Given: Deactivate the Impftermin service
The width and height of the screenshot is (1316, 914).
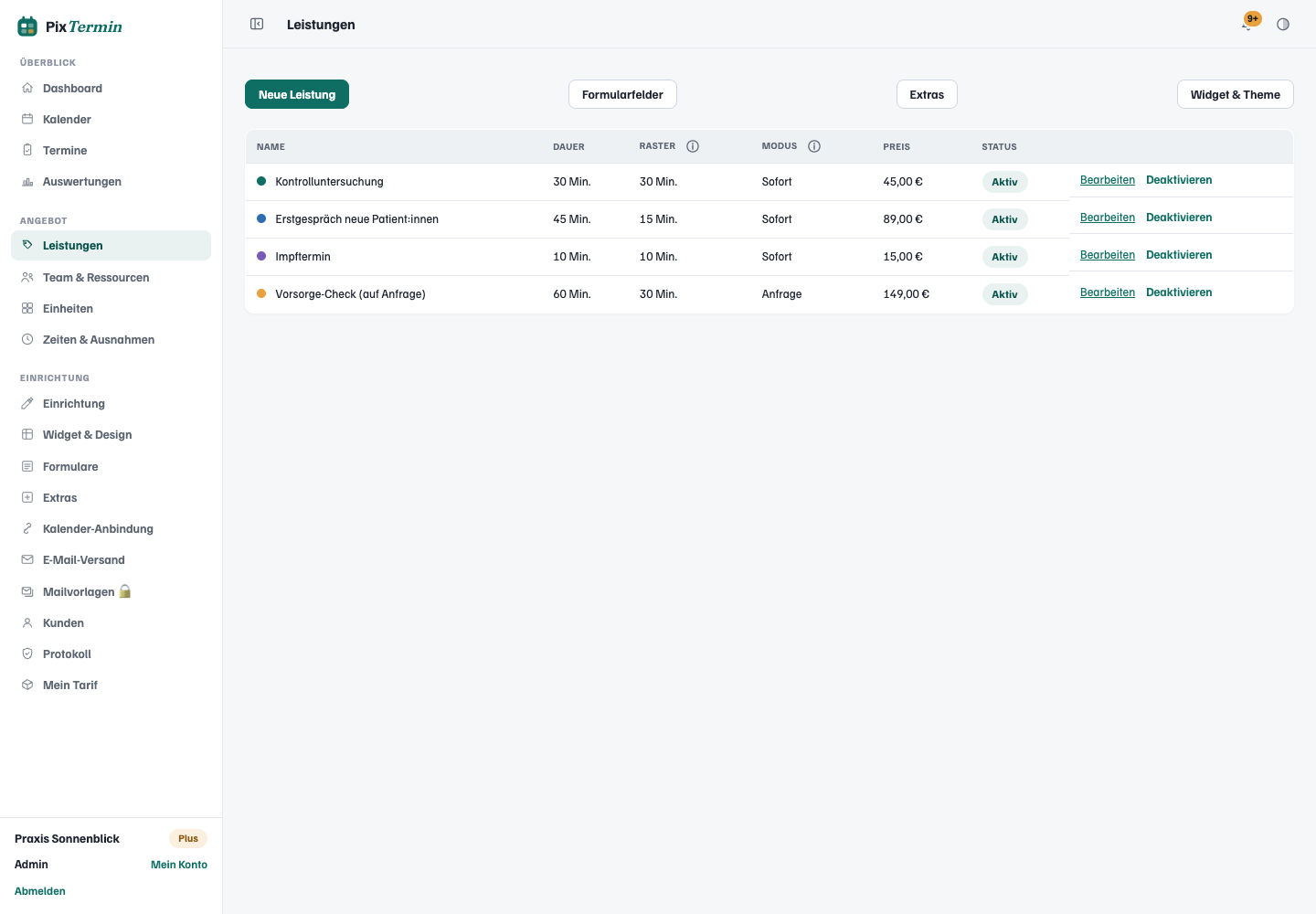Looking at the screenshot, I should [x=1179, y=255].
